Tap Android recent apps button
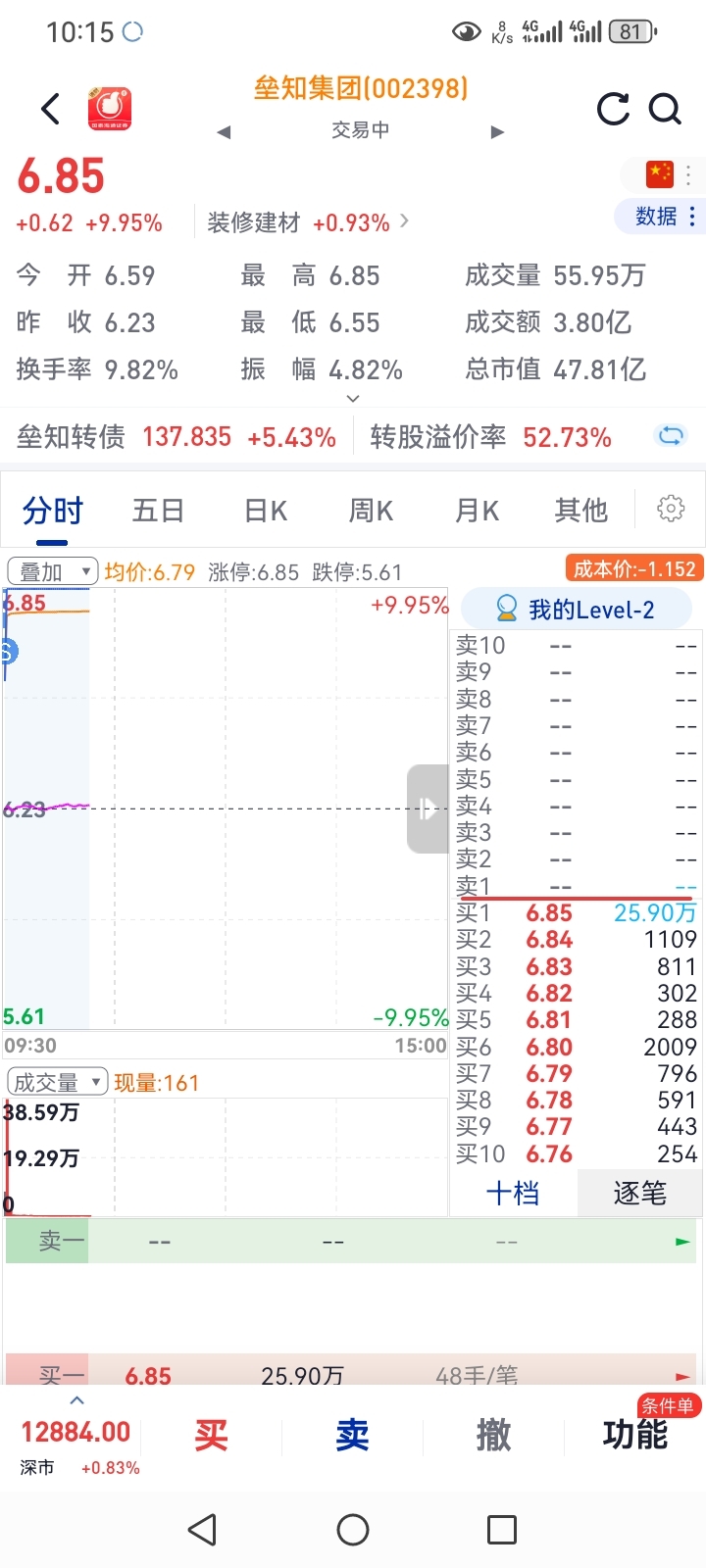The width and height of the screenshot is (706, 1568). coord(502,1529)
